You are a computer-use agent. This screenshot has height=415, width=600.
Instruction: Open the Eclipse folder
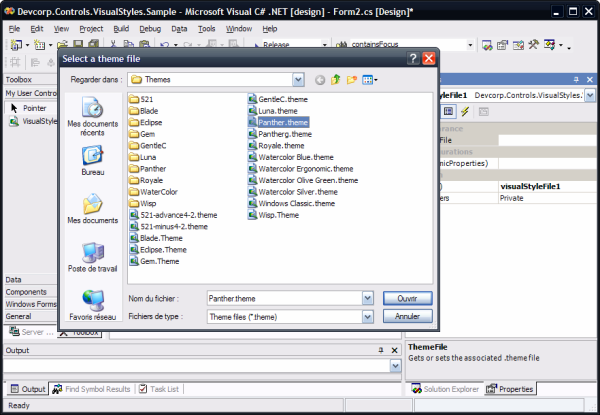point(145,122)
